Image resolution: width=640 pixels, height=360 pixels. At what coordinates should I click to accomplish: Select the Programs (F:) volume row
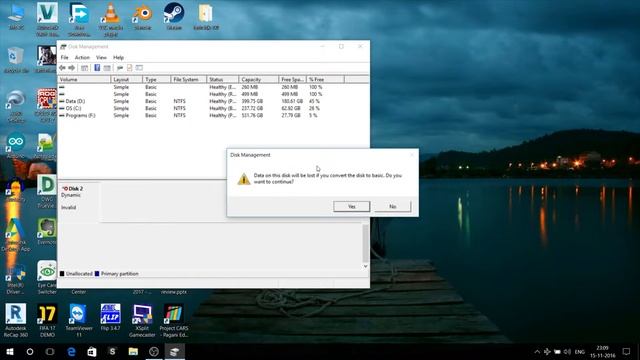pos(202,116)
